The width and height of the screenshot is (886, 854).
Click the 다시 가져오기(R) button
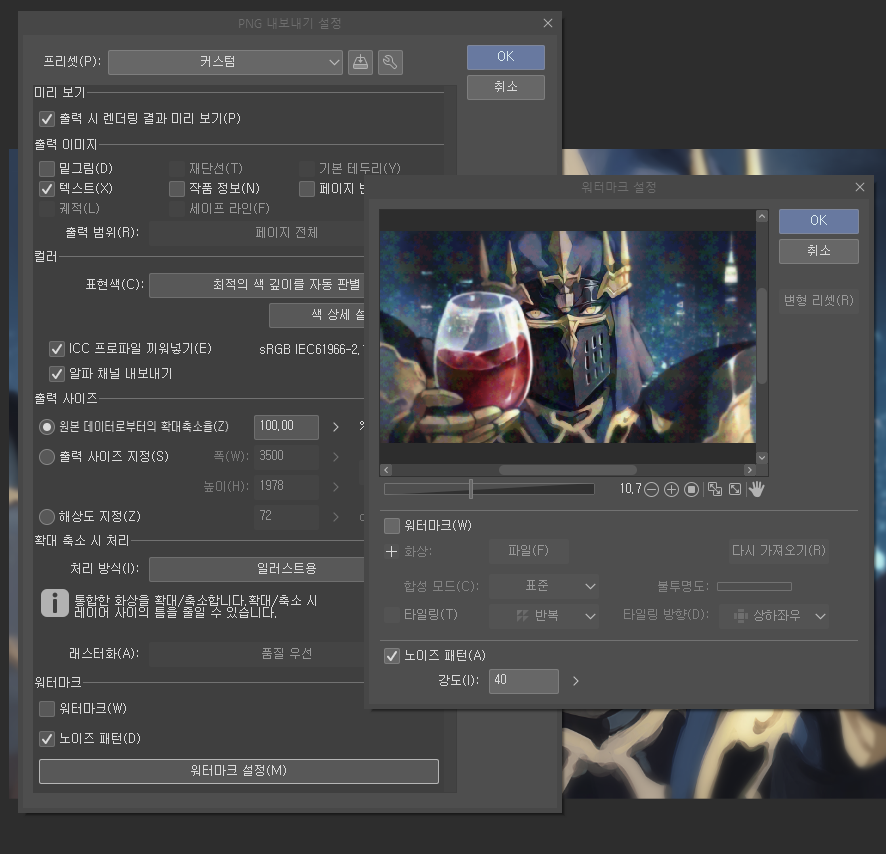779,551
